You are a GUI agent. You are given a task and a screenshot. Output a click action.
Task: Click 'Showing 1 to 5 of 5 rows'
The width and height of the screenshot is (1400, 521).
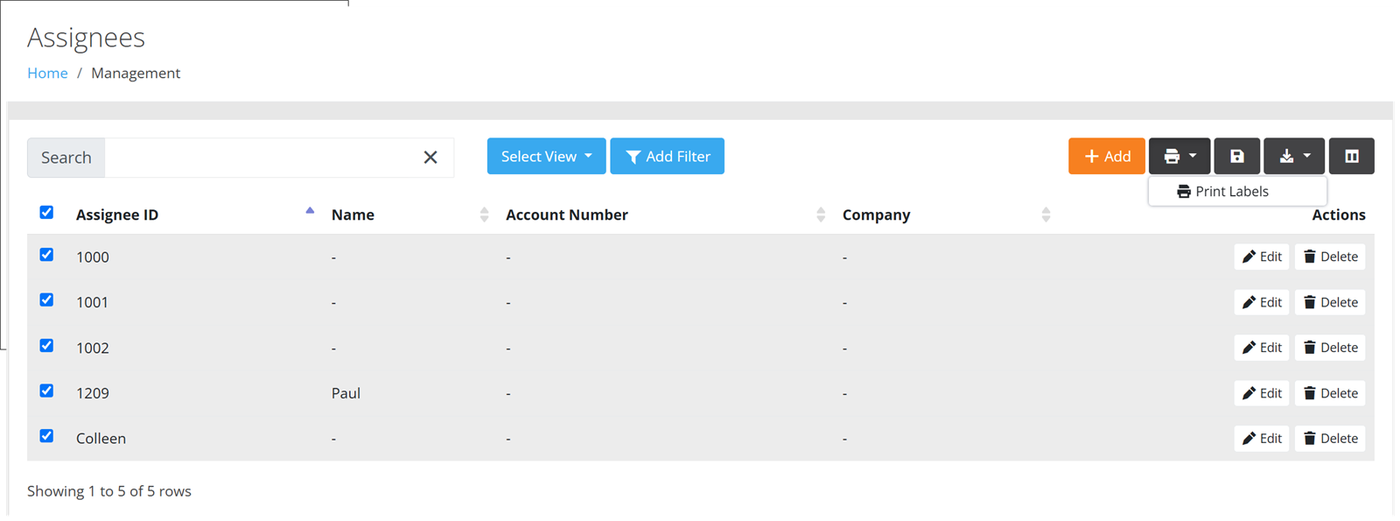click(109, 491)
